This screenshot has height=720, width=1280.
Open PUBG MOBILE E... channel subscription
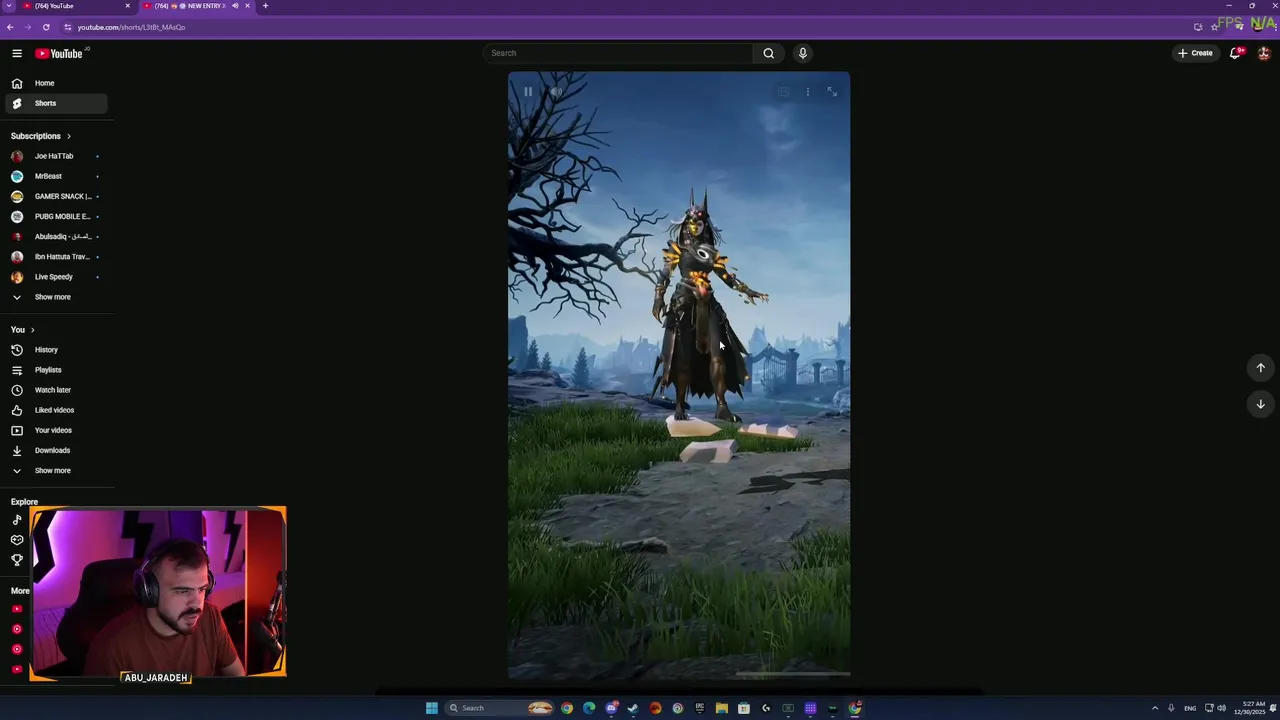pyautogui.click(x=55, y=216)
